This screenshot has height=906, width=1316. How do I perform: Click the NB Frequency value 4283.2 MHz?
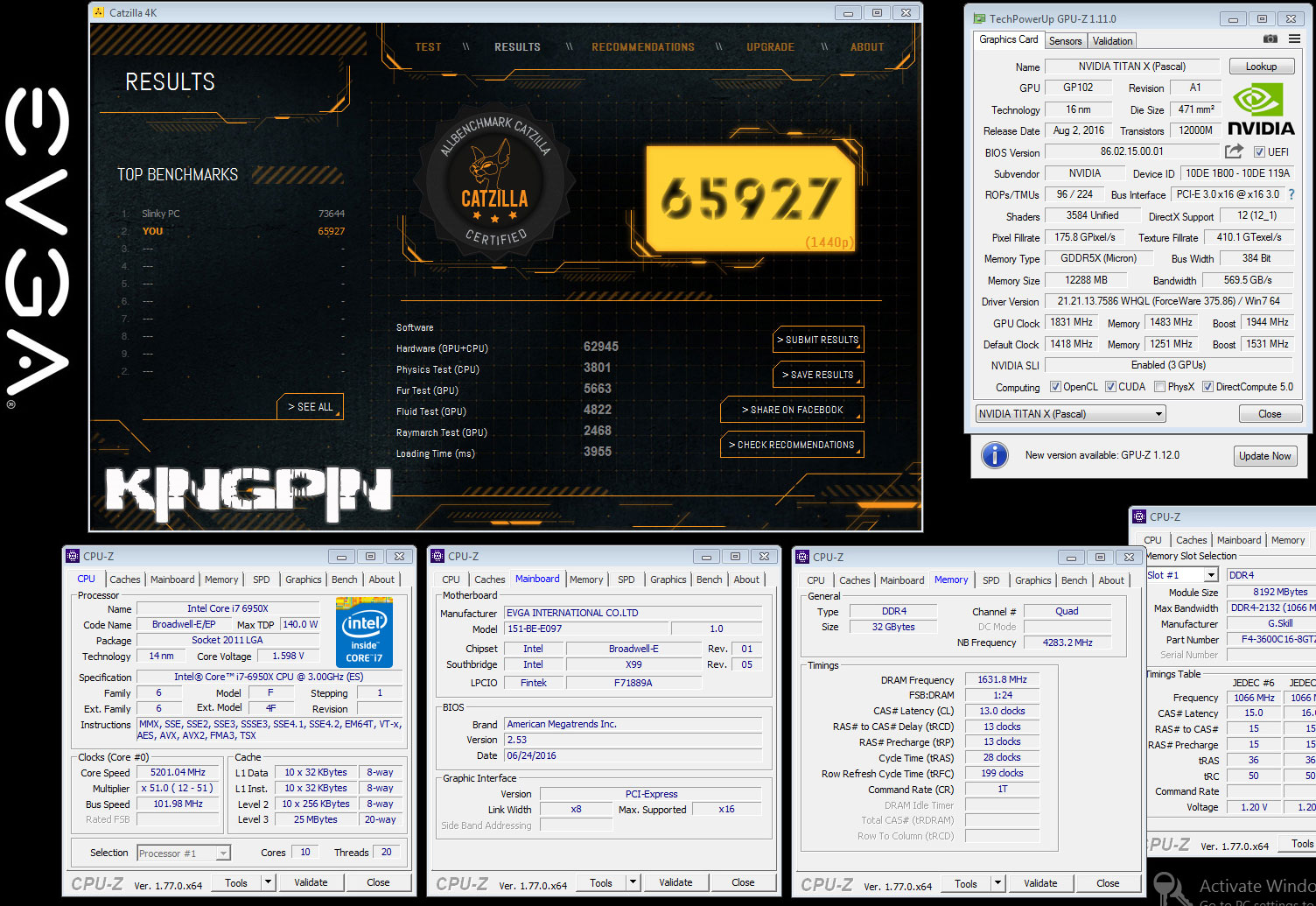(x=1067, y=642)
